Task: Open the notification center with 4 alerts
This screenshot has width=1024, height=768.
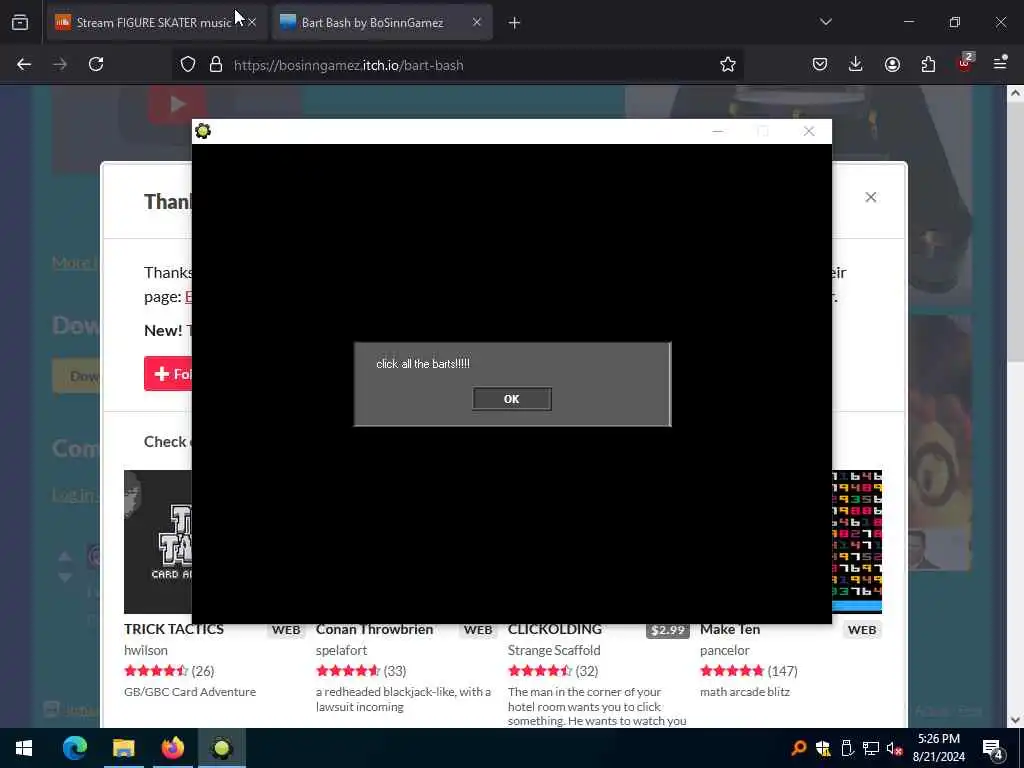Action: click(x=993, y=748)
